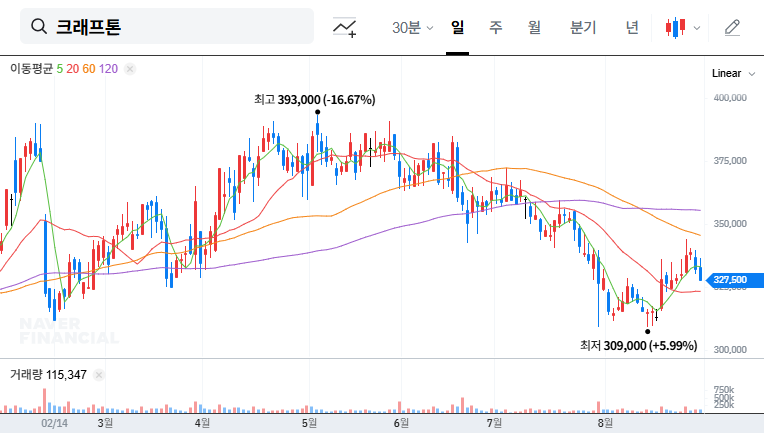
Task: Click the 거래량 115,347 label
Action: [x=48, y=375]
